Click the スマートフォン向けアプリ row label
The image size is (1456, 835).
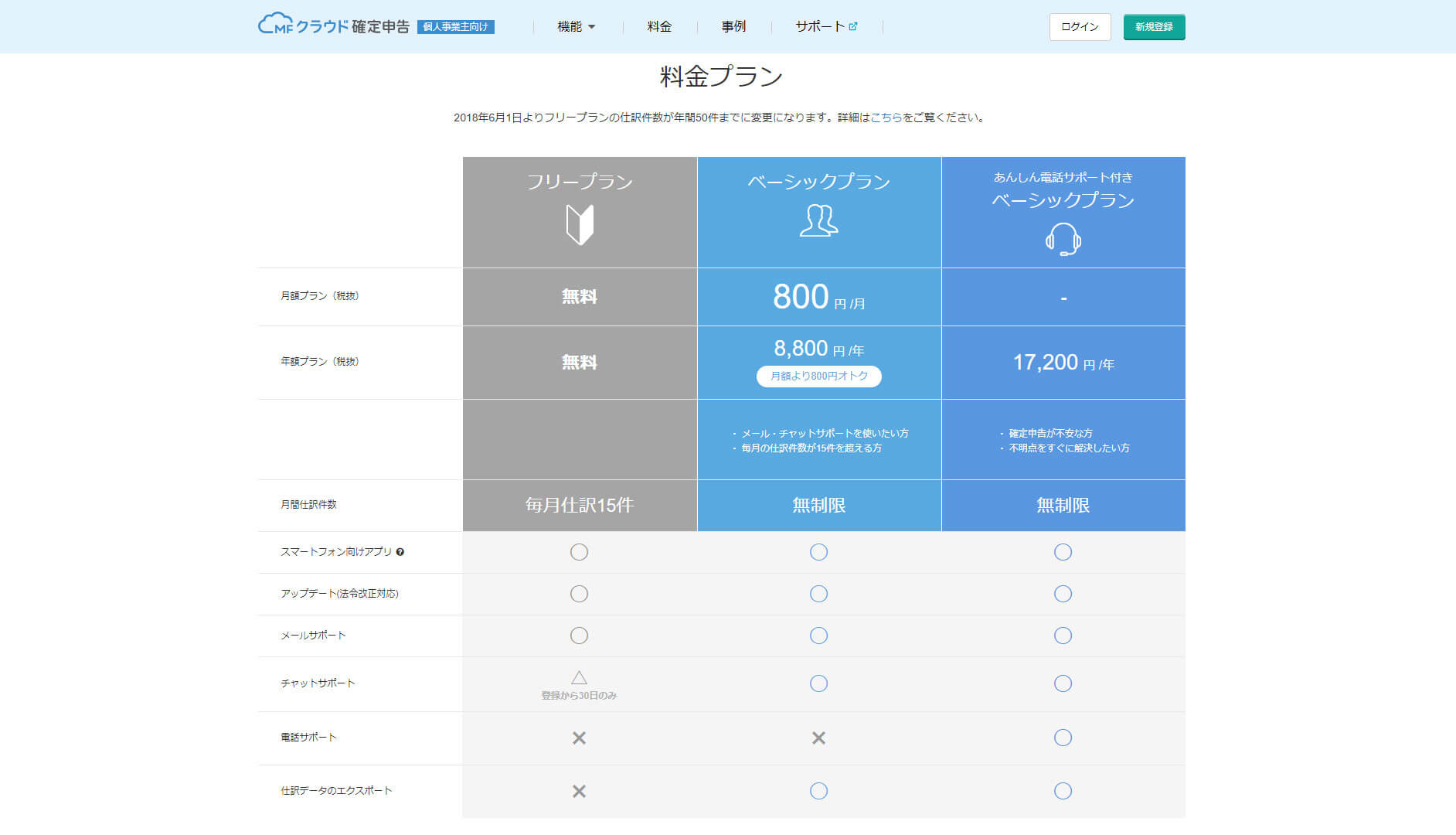point(336,552)
